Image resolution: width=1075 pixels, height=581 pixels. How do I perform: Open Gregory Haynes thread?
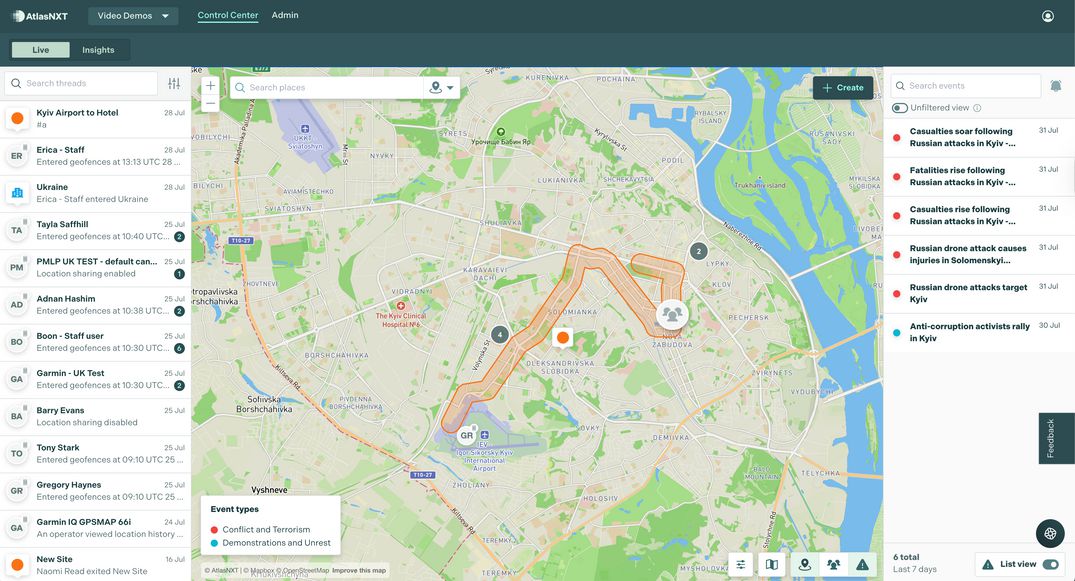click(95, 490)
